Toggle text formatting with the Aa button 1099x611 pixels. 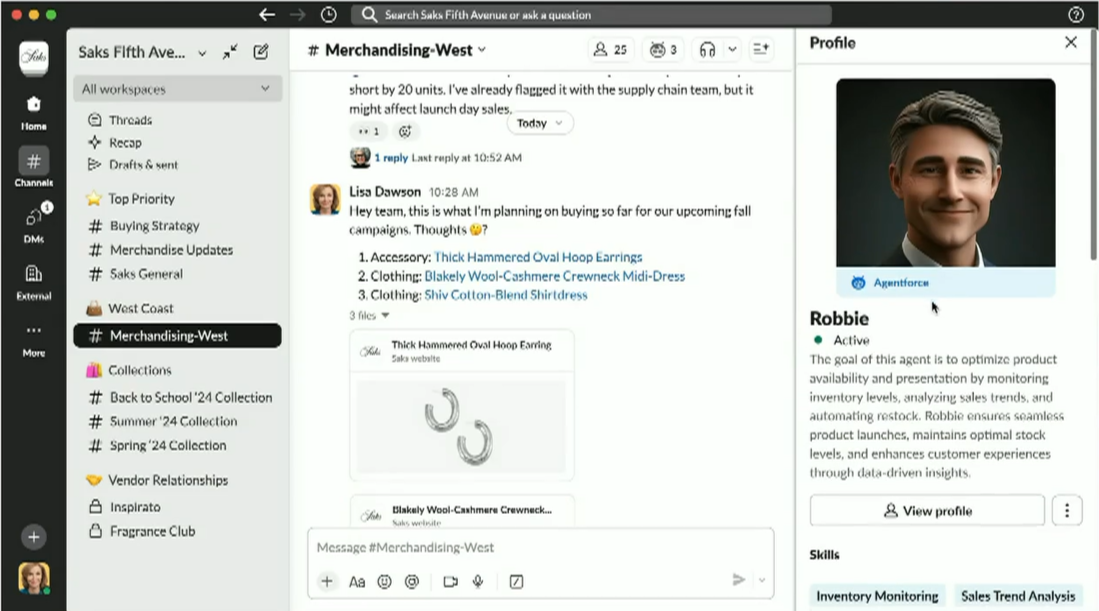point(357,581)
